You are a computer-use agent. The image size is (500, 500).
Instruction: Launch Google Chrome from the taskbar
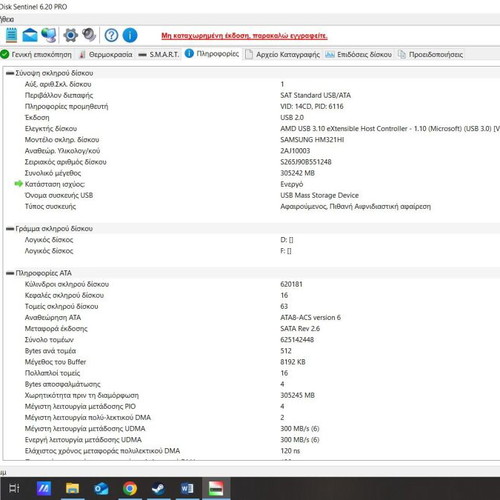pyautogui.click(x=130, y=488)
